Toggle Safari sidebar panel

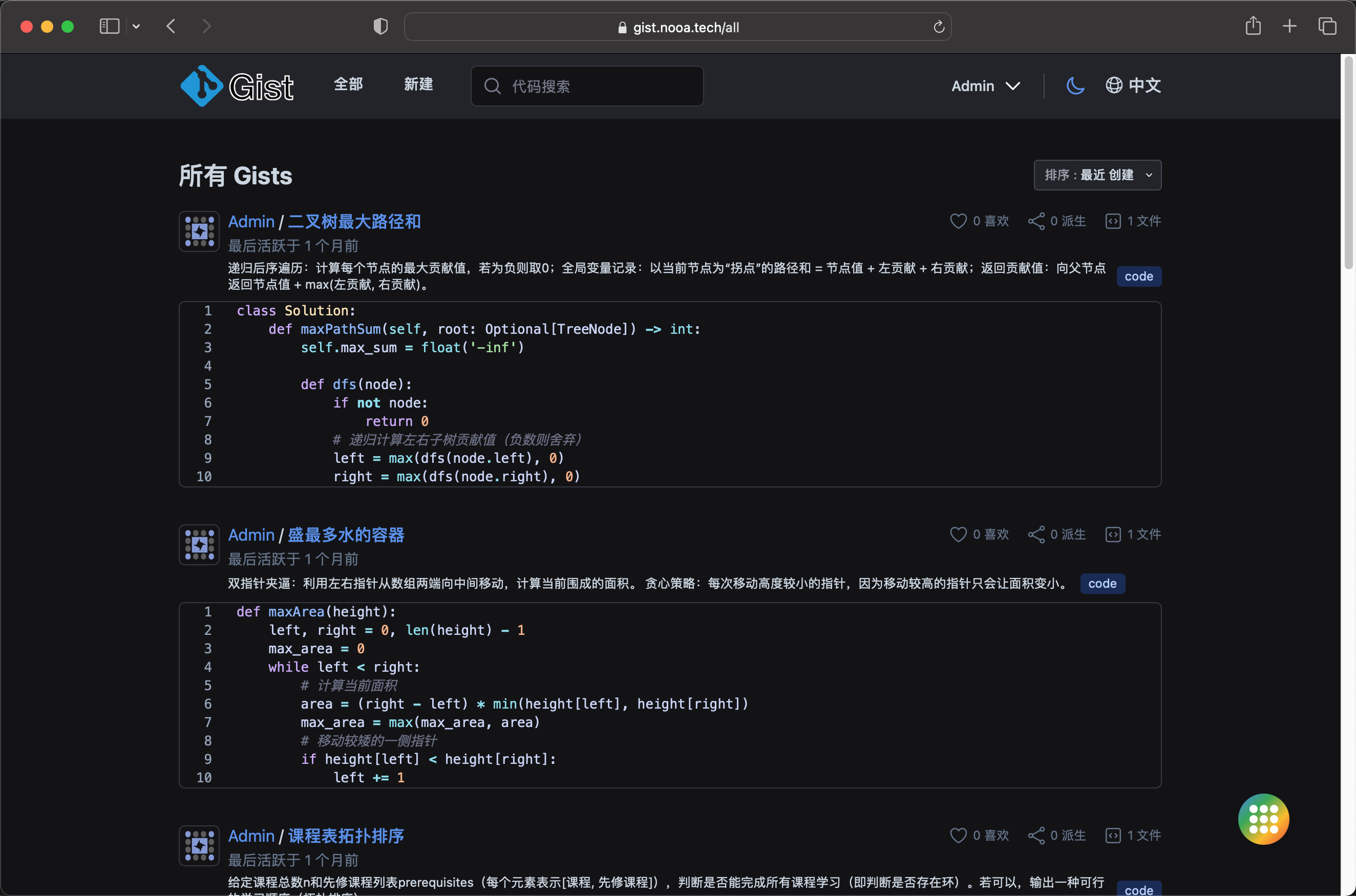[x=109, y=26]
